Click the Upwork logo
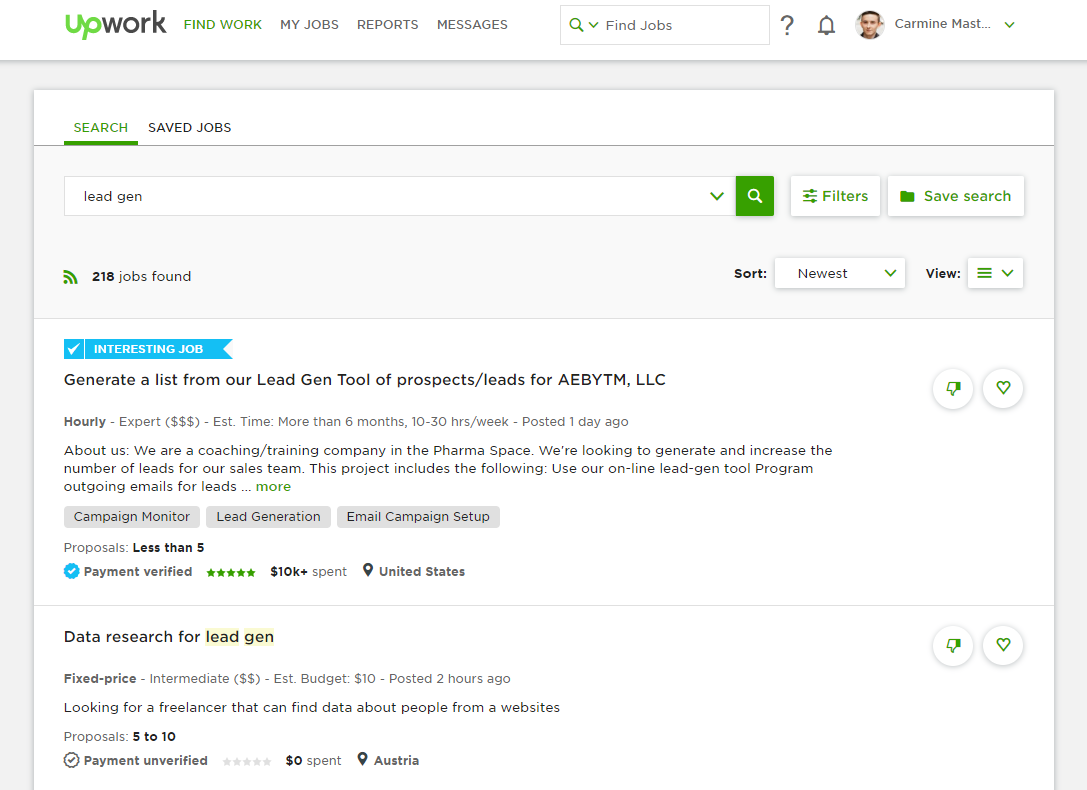This screenshot has height=790, width=1087. point(115,24)
